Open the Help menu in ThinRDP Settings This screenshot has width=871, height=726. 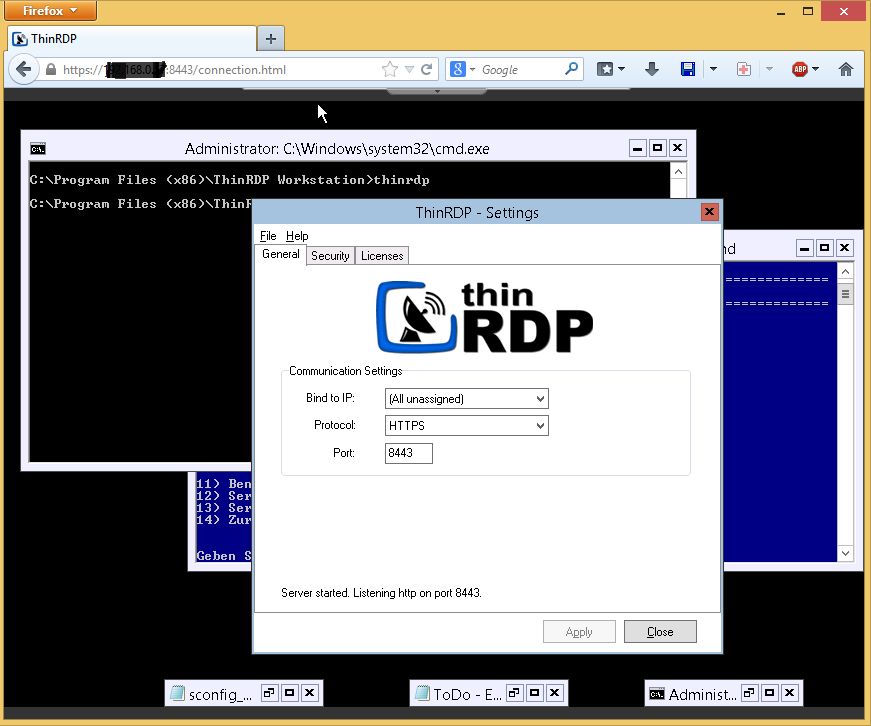[x=297, y=236]
